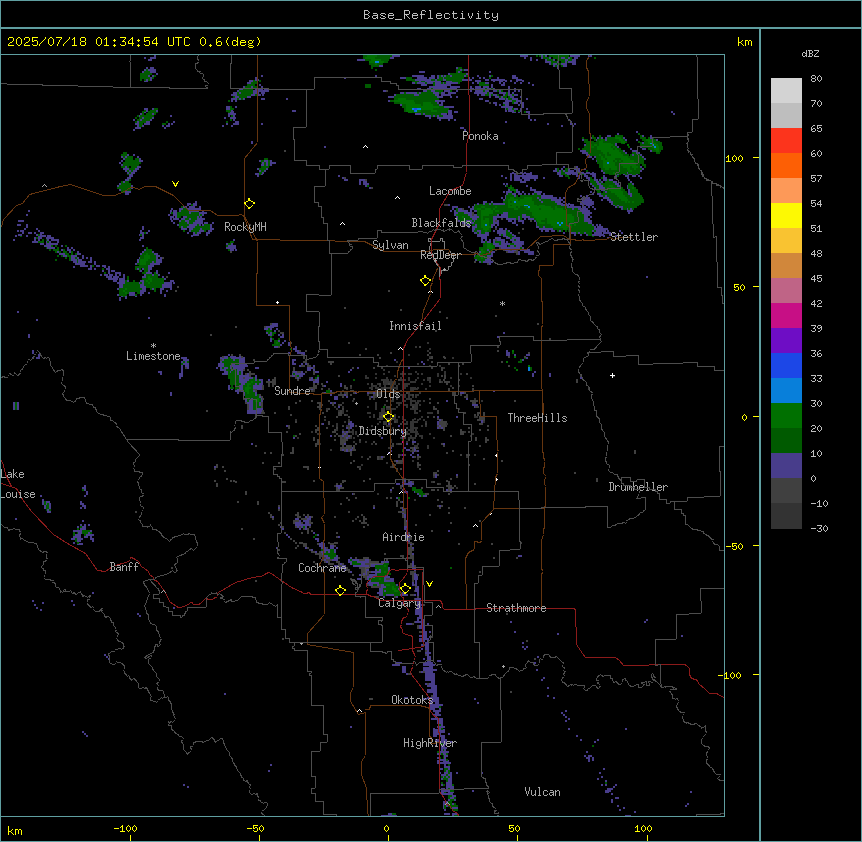Click the white asterisk northeast of Innisfail
The width and height of the screenshot is (862, 842).
click(502, 303)
